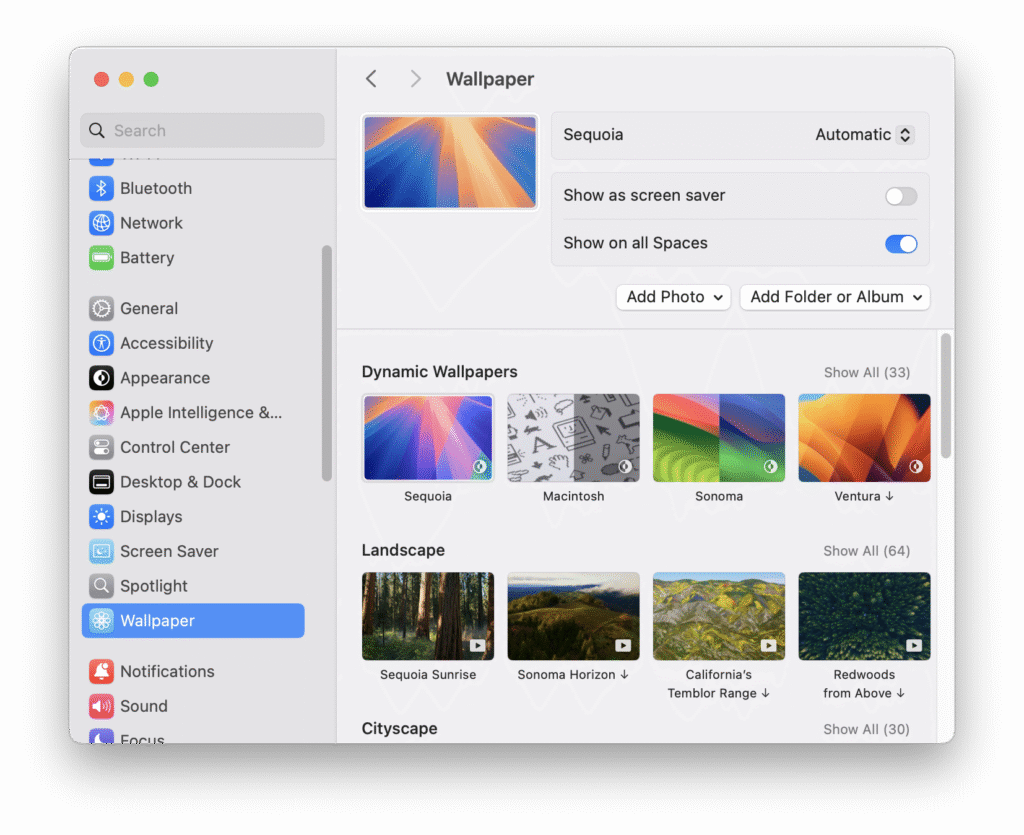Open the Add Photo dropdown
This screenshot has width=1024, height=835.
[673, 297]
